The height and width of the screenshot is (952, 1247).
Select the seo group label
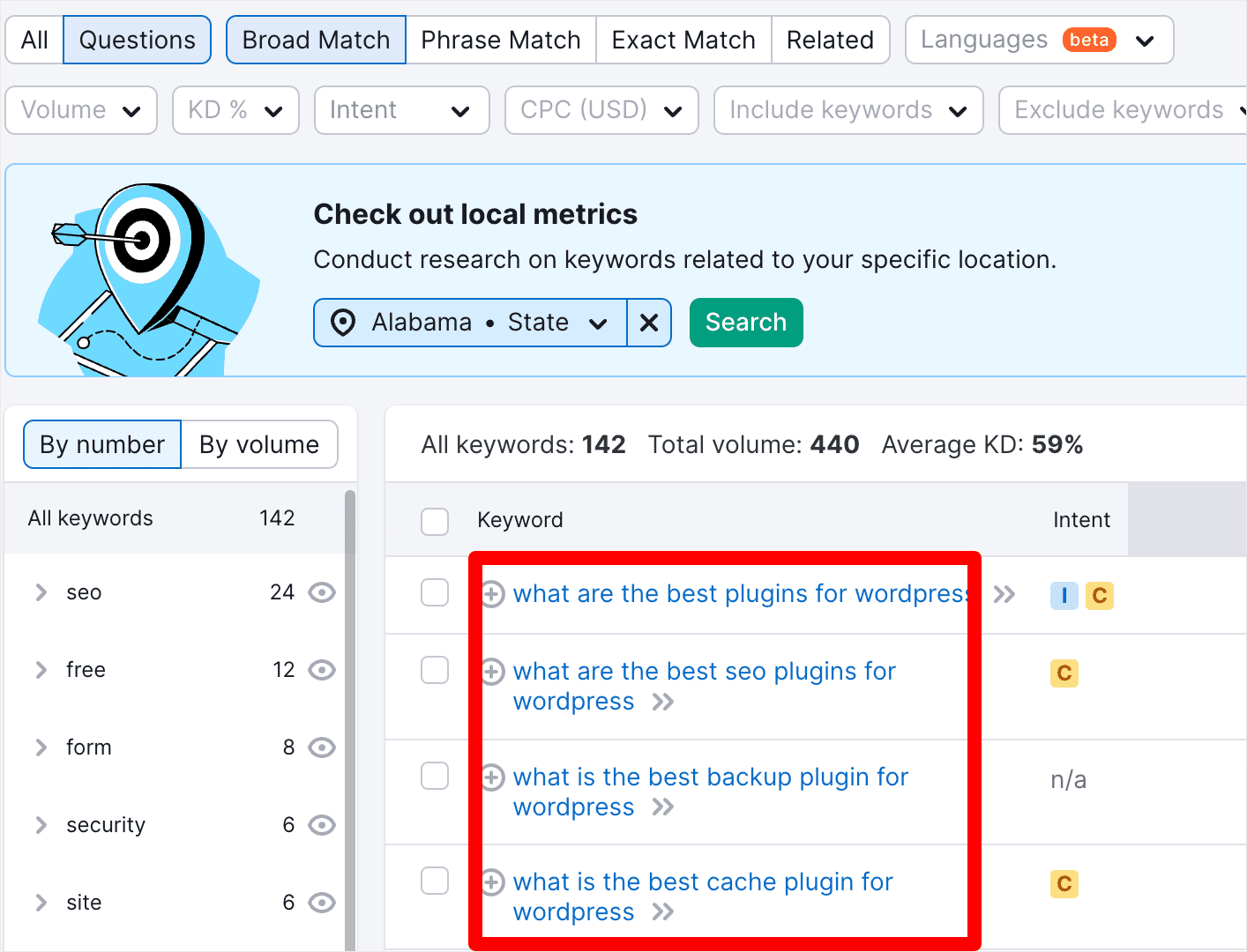(84, 592)
